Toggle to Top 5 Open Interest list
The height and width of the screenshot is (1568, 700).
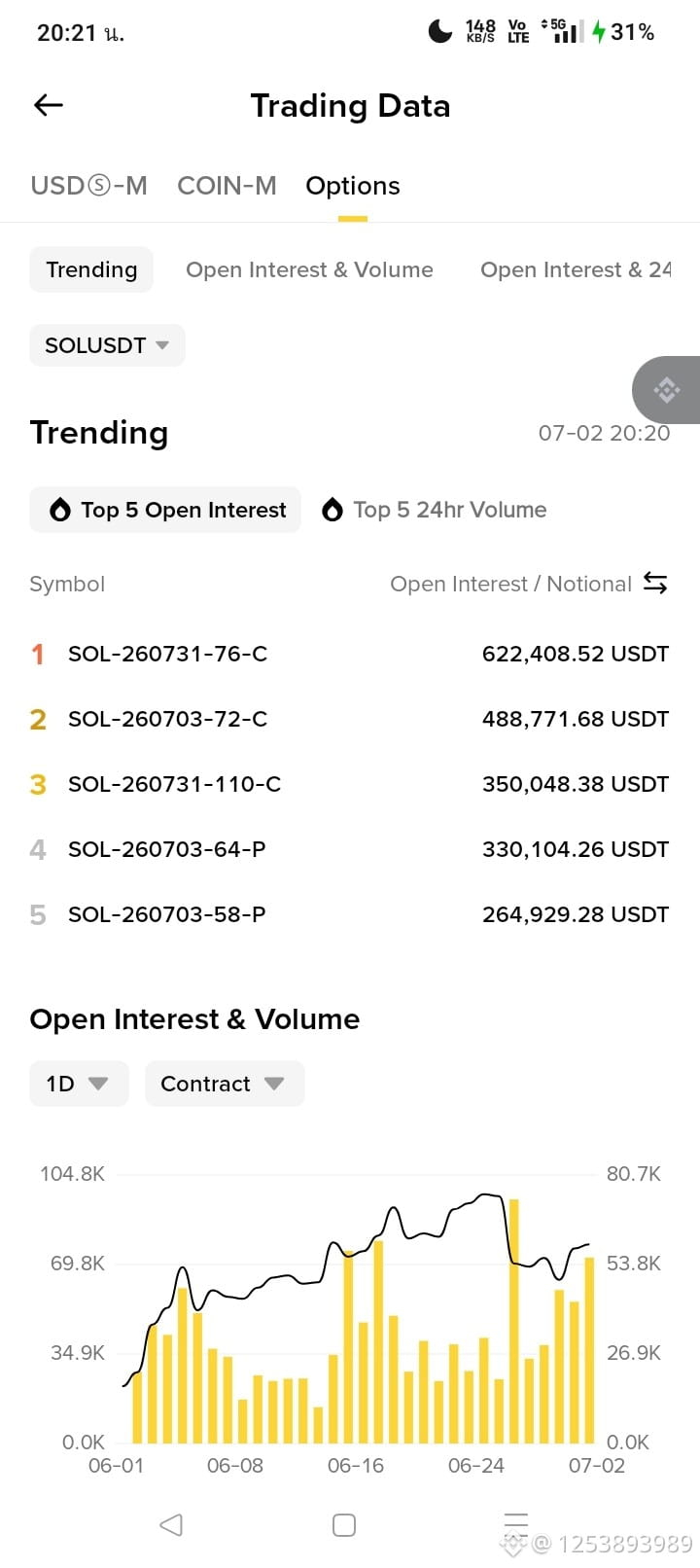coord(165,510)
